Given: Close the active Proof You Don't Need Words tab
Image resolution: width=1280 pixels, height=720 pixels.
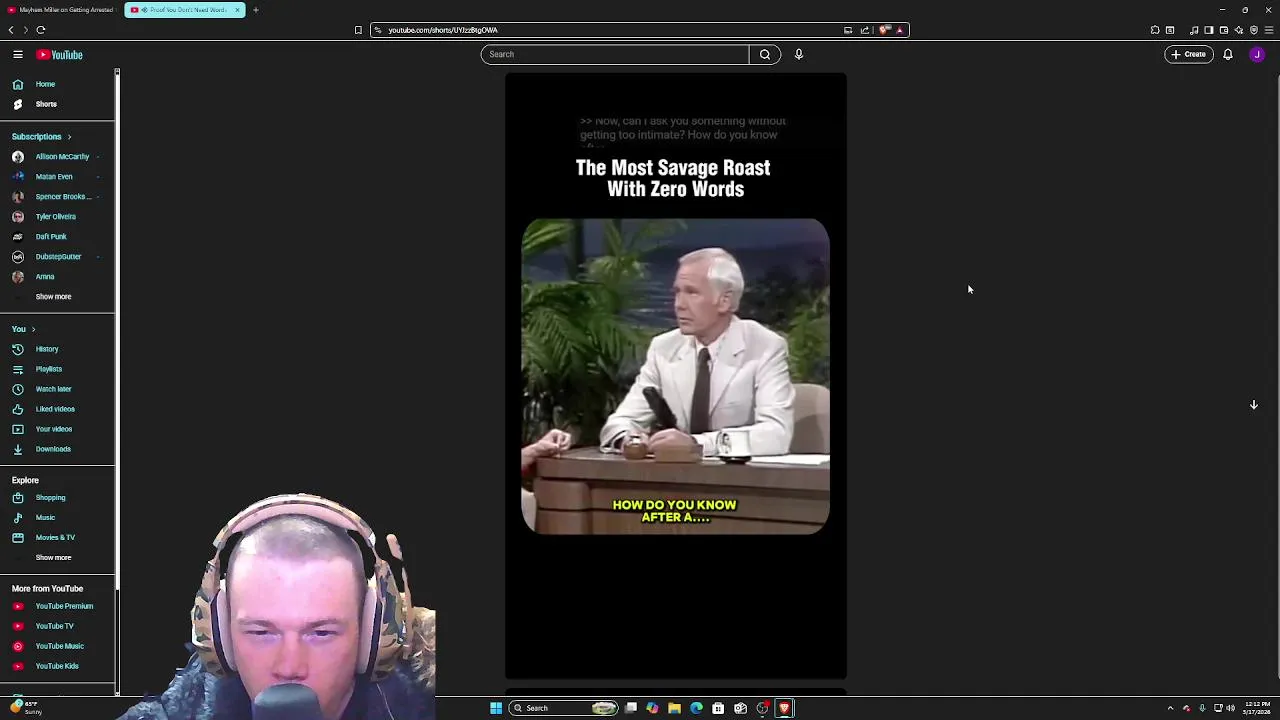Looking at the screenshot, I should (237, 10).
